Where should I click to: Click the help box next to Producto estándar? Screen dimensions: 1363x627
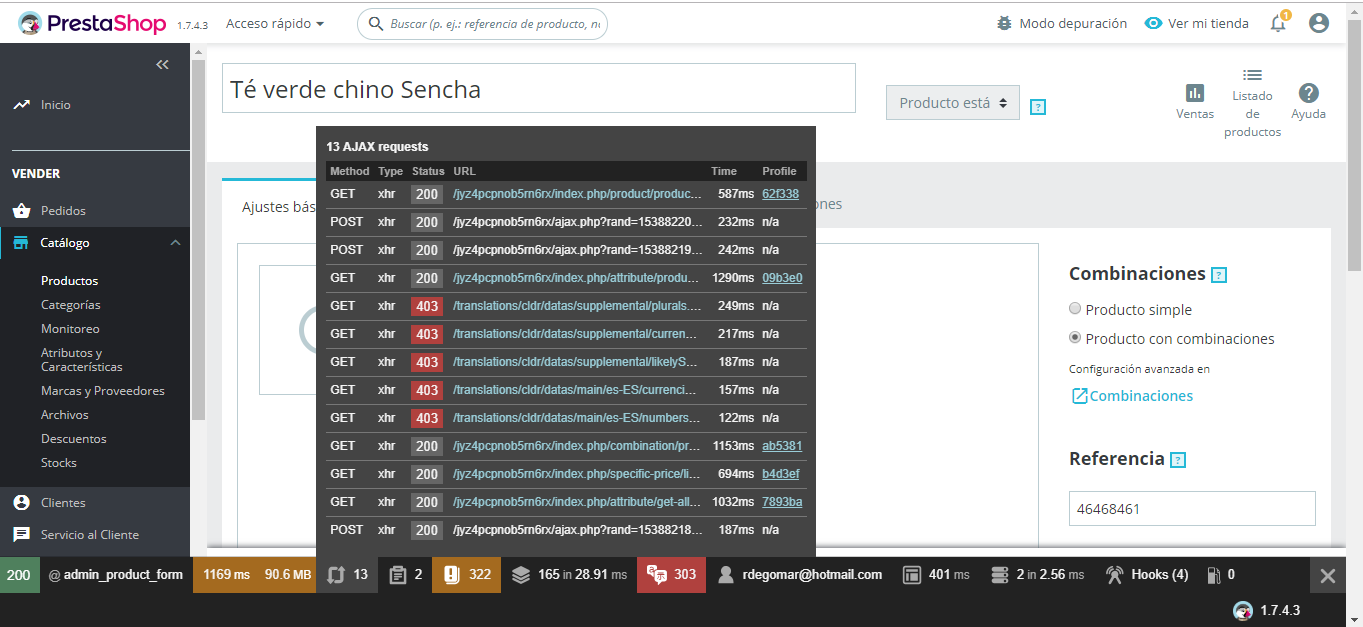tap(1038, 106)
